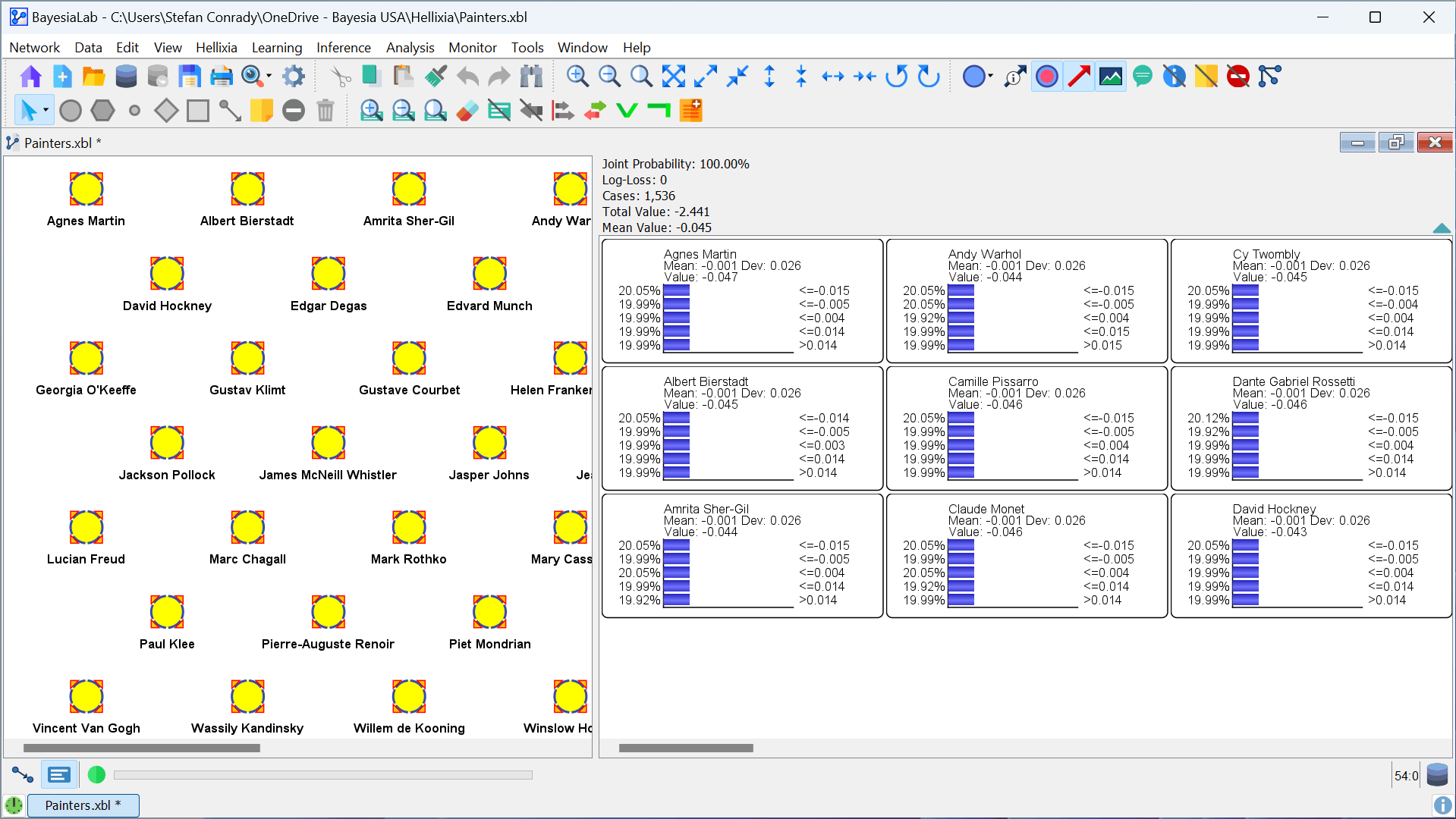Stretch the graph horizontally

click(x=833, y=77)
